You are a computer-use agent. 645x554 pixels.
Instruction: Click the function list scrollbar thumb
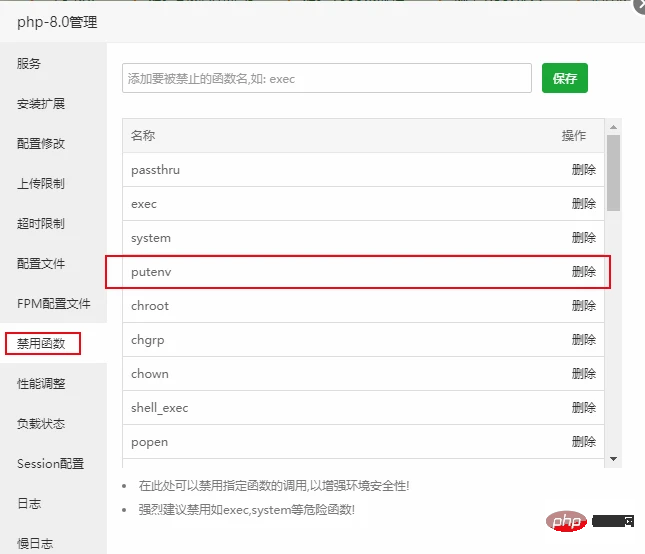(614, 172)
